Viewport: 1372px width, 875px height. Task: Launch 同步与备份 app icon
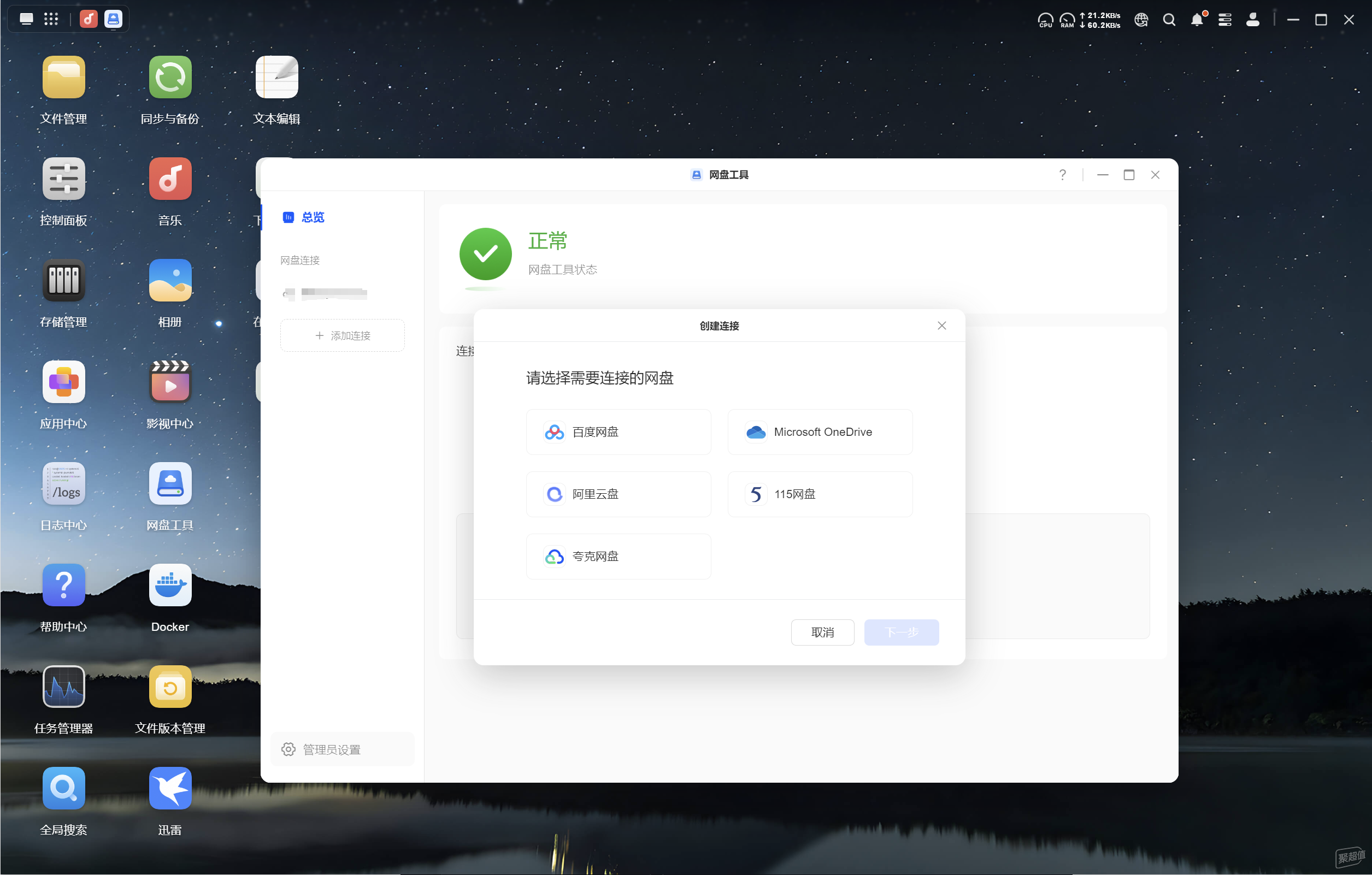(x=170, y=78)
